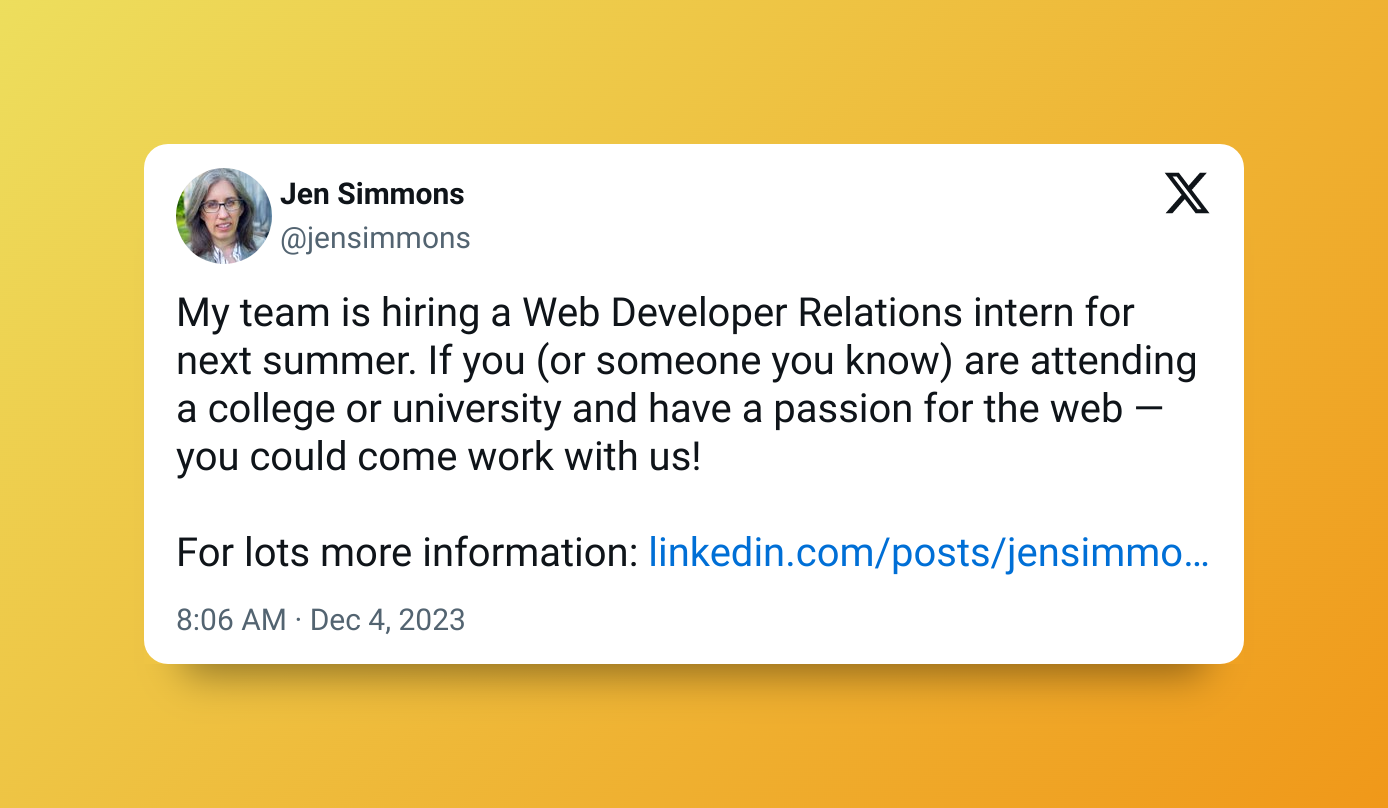Click the phrase 'Web Developer Relations'
Screen dimensions: 1388x808
pyautogui.click(x=741, y=313)
